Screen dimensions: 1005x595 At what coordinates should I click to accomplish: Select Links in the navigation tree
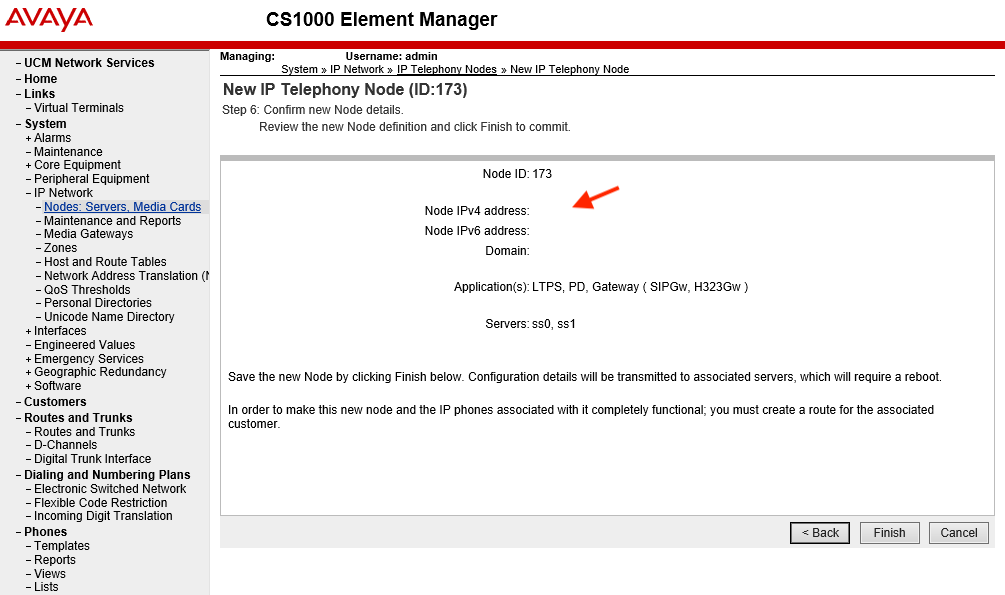coord(39,94)
